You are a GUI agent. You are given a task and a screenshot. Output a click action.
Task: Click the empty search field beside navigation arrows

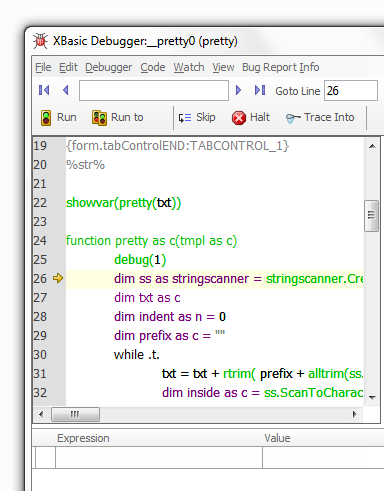pos(154,90)
